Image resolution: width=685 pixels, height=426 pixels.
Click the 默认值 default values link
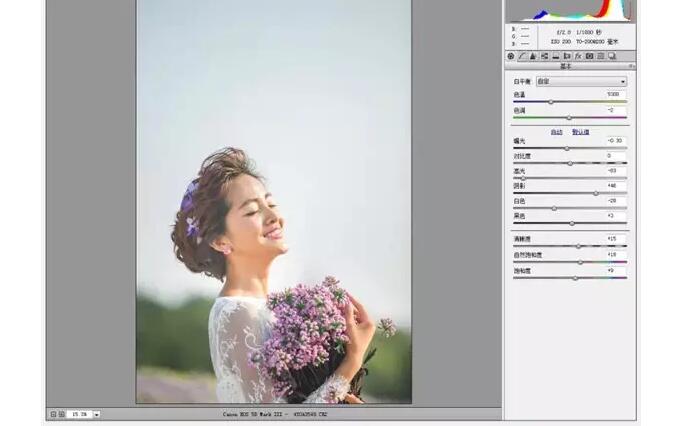580,132
